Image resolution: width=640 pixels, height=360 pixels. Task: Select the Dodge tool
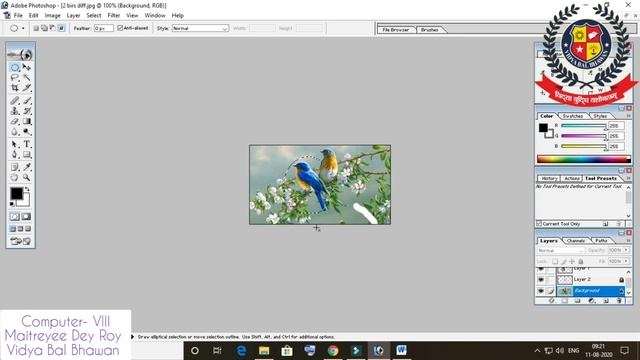click(27, 132)
